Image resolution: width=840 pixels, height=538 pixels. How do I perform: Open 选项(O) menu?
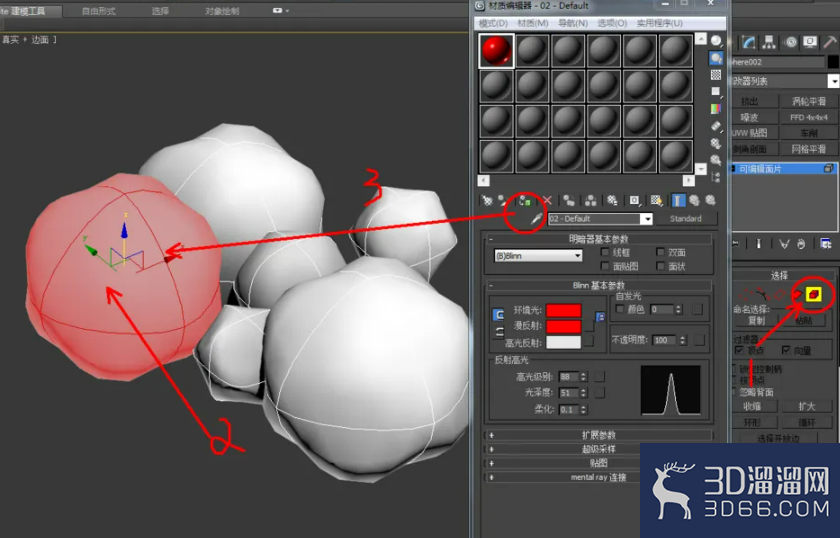612,23
